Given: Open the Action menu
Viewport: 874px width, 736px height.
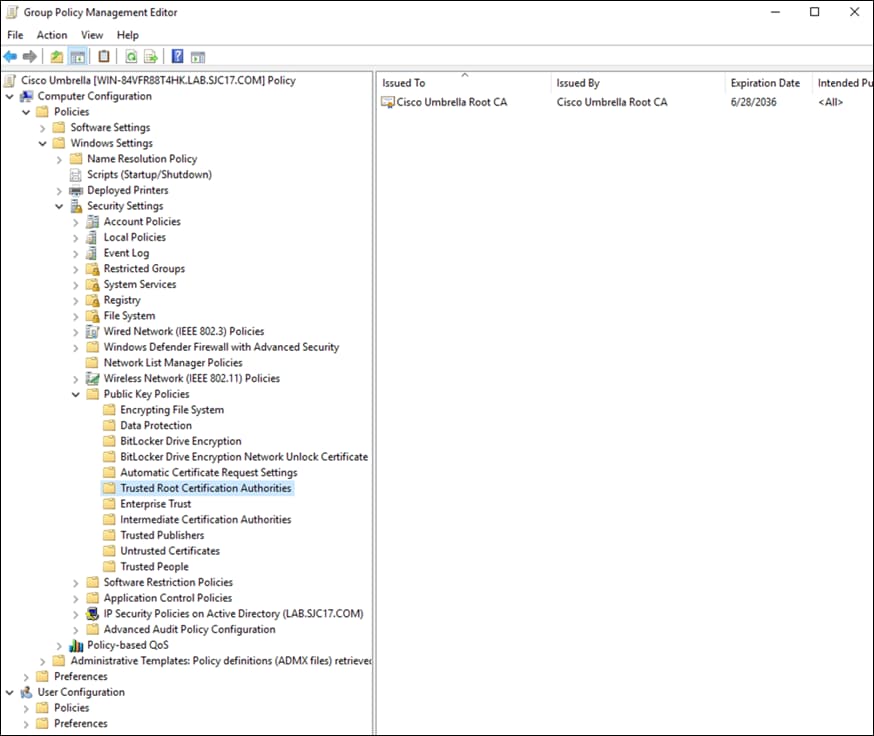Looking at the screenshot, I should [x=52, y=35].
